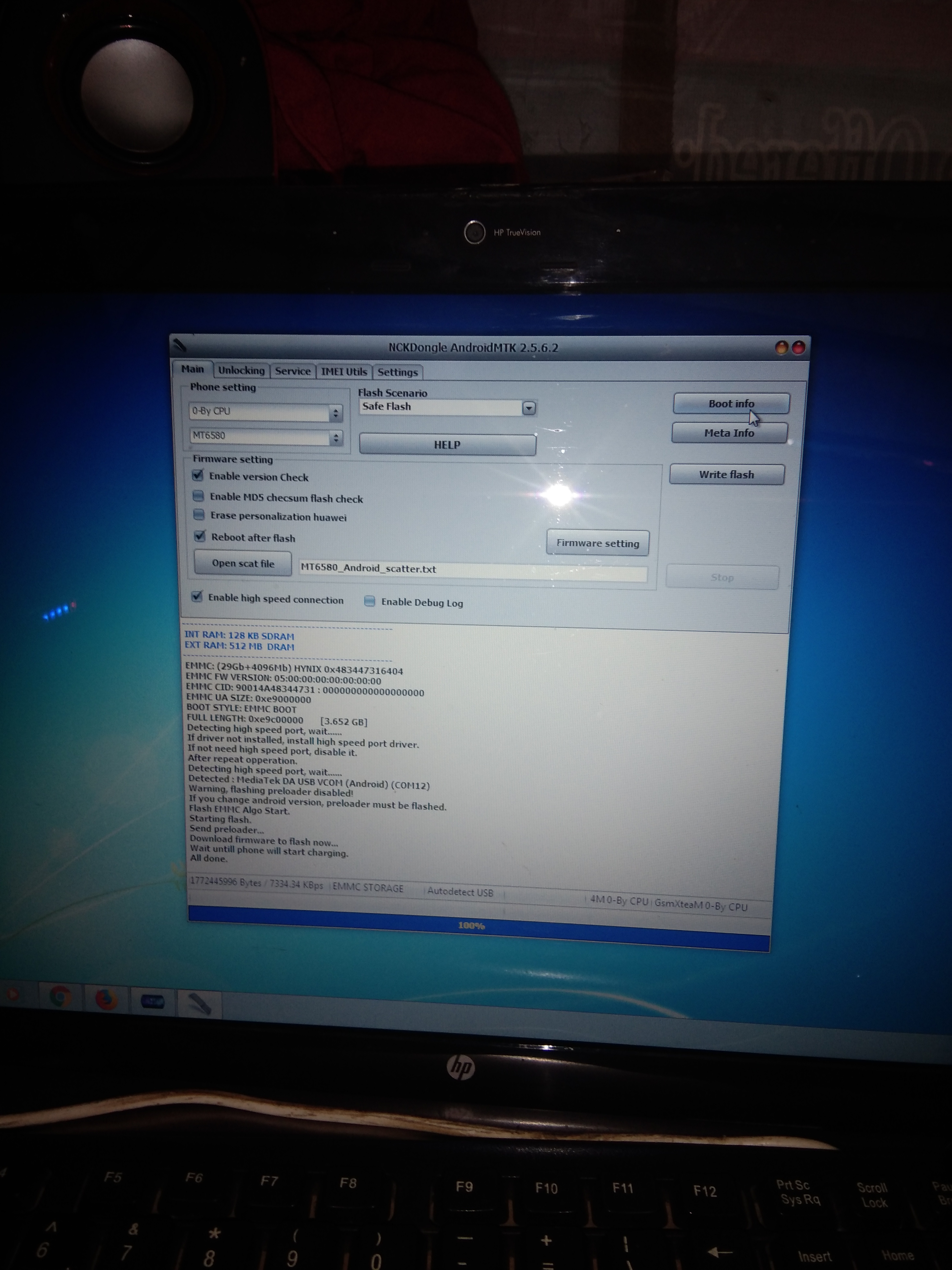Uncheck Enable version Check

point(198,475)
